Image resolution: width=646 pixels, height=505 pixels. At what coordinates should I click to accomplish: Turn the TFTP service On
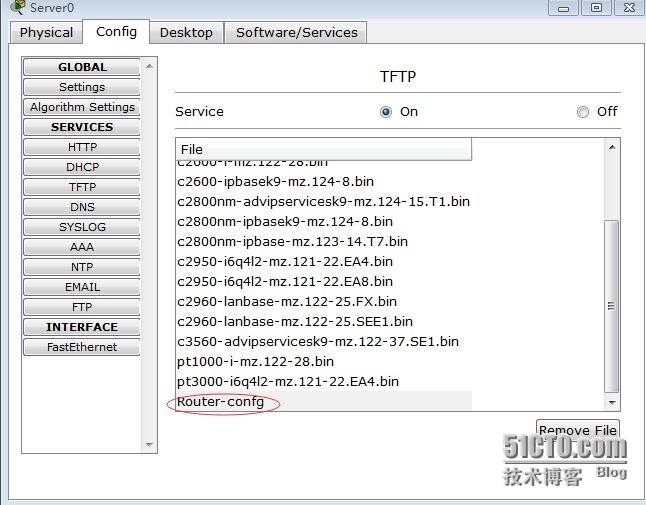pyautogui.click(x=386, y=112)
